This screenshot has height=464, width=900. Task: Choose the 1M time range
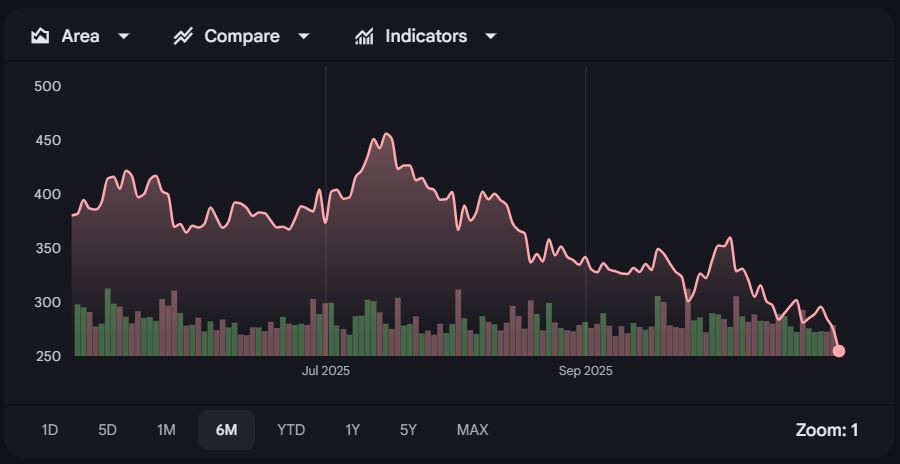click(x=166, y=430)
